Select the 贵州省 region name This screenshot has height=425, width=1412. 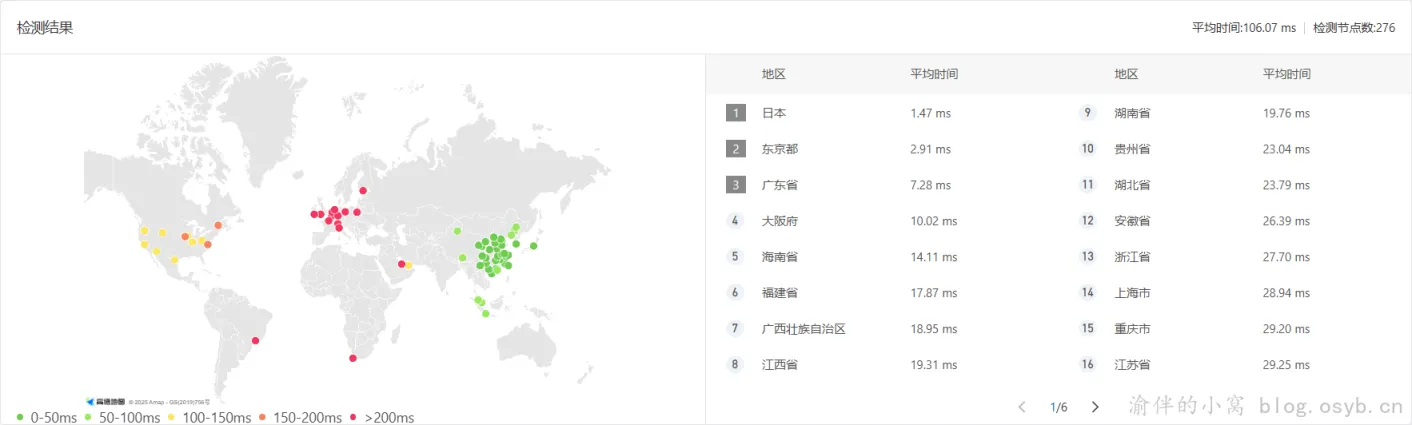1133,149
